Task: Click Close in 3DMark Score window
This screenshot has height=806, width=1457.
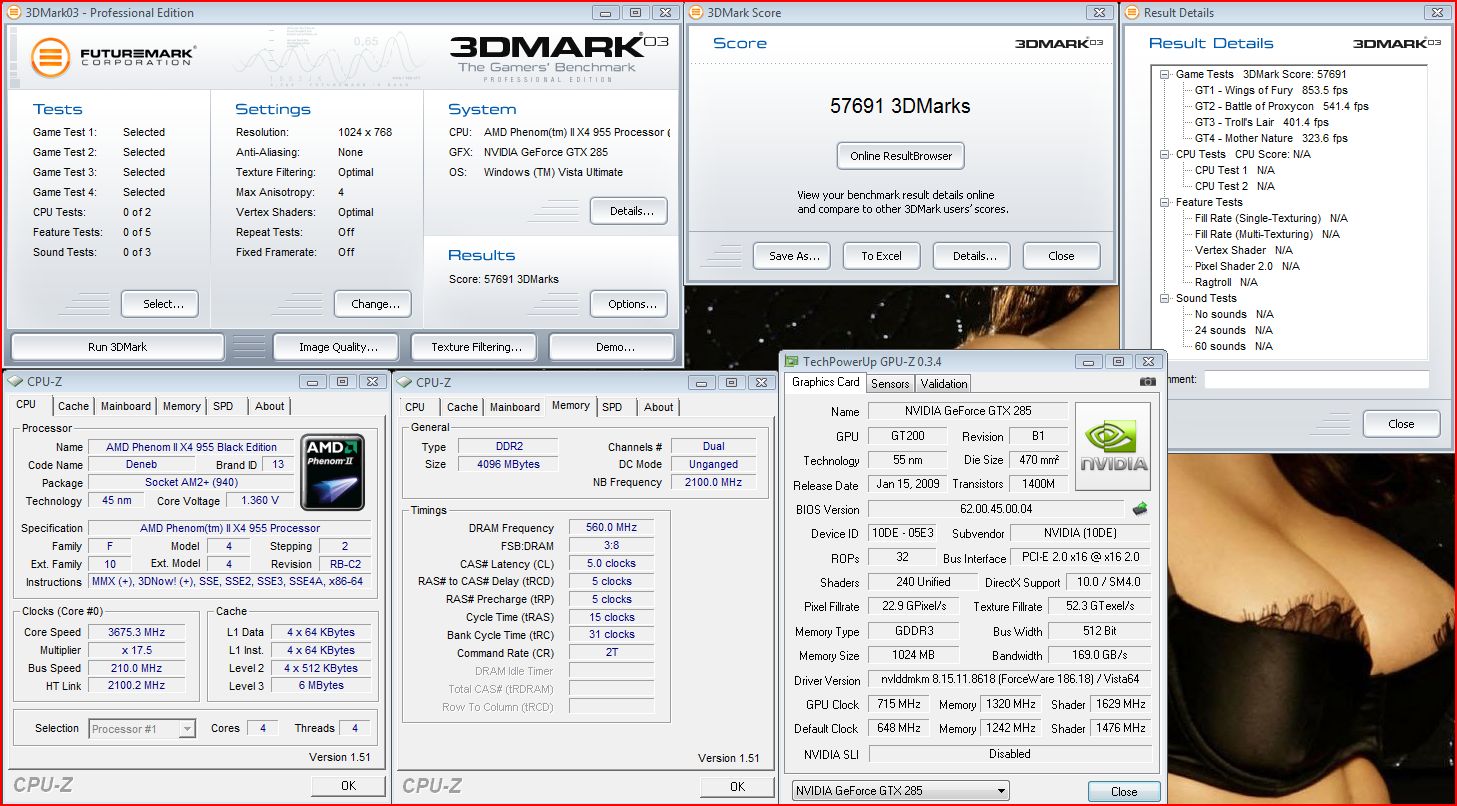Action: click(1061, 256)
